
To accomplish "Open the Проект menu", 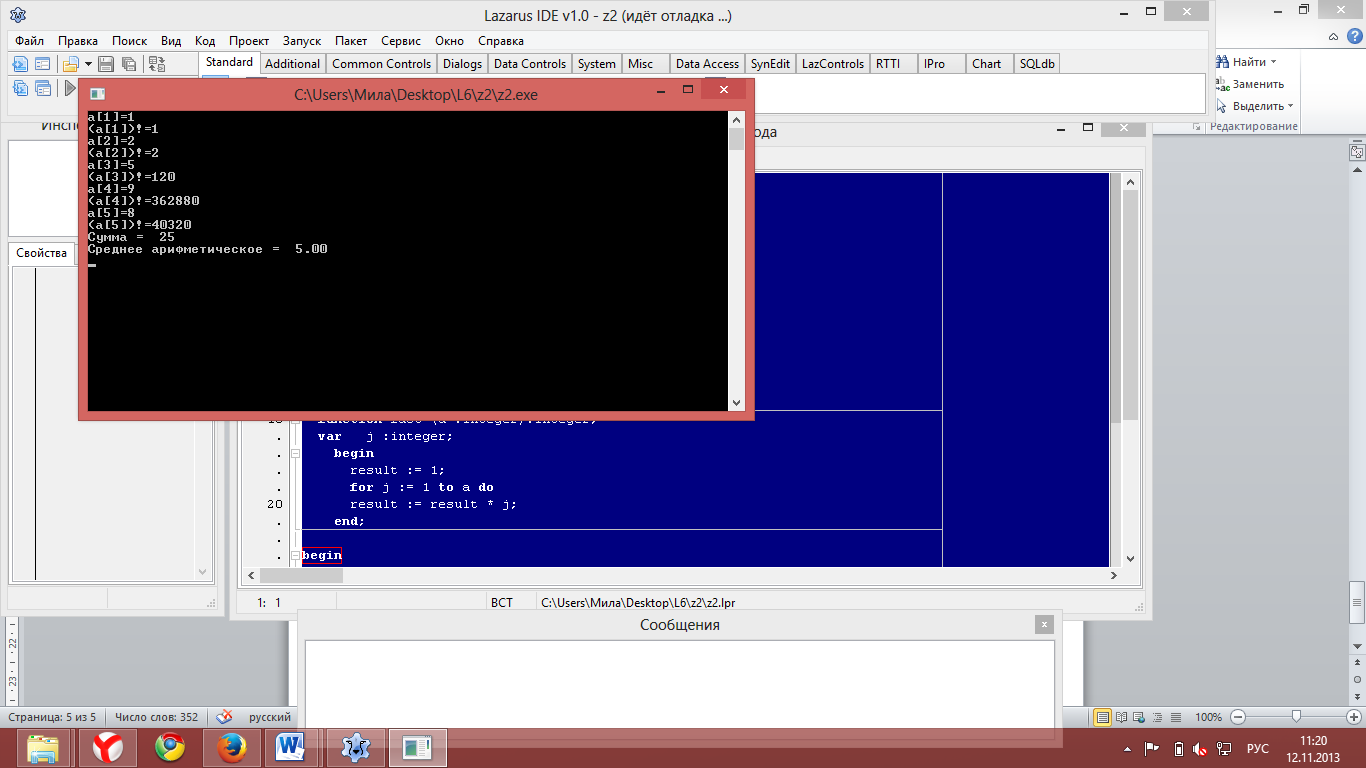I will 249,41.
